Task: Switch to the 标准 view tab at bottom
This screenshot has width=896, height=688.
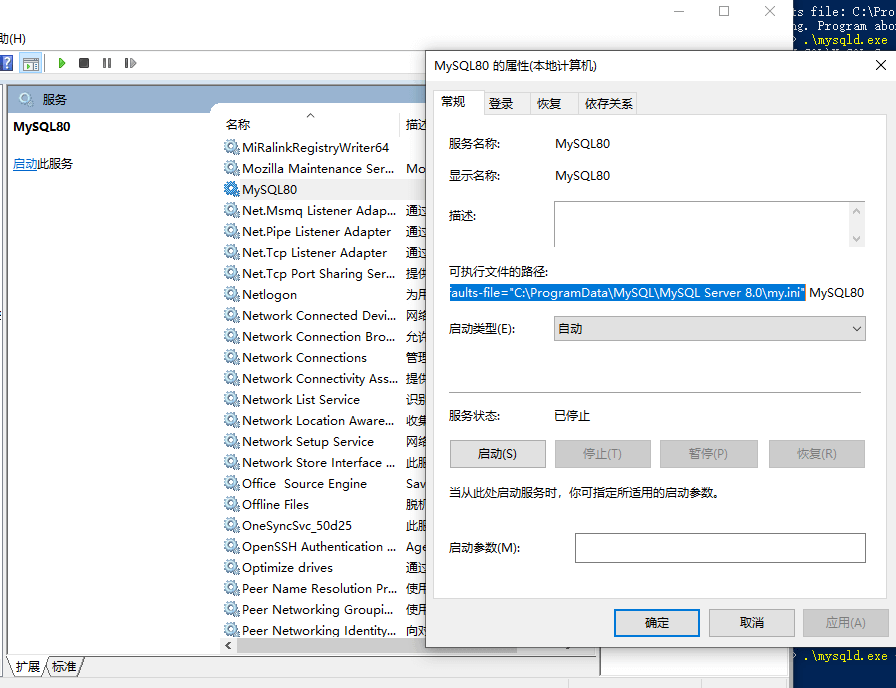Action: pyautogui.click(x=64, y=666)
